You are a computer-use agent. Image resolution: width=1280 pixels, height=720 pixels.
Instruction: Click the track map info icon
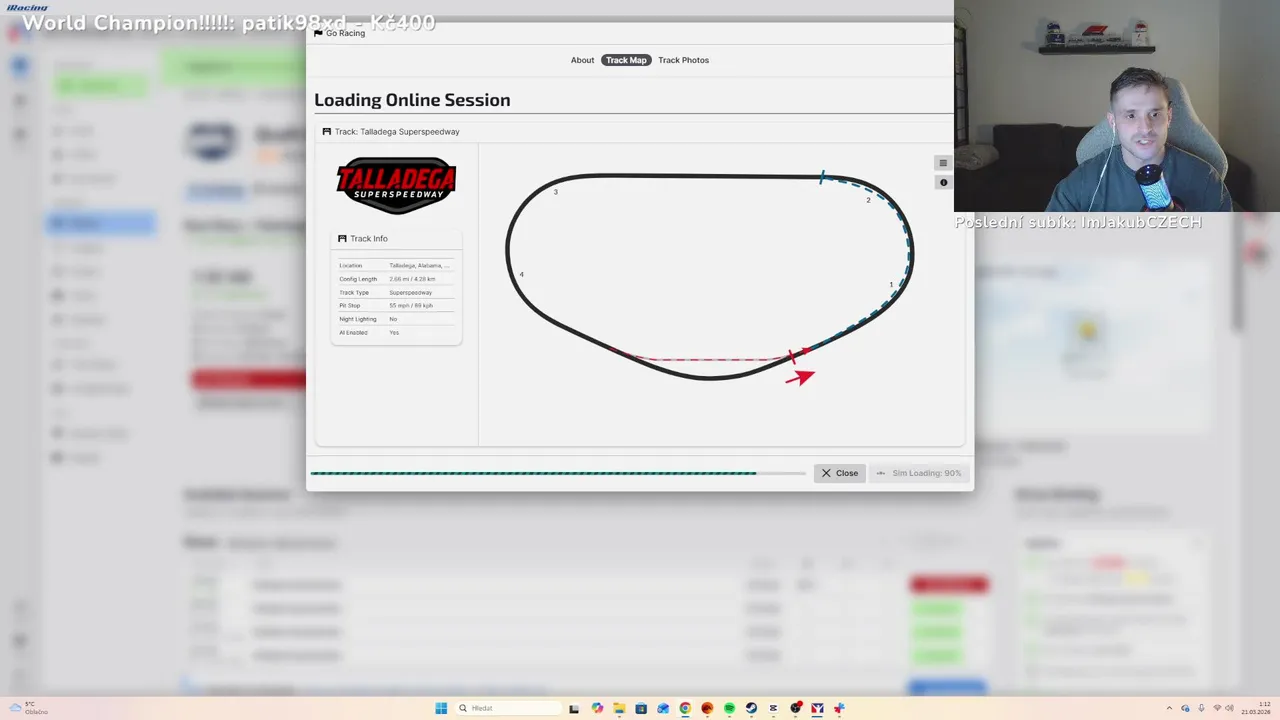pyautogui.click(x=943, y=182)
